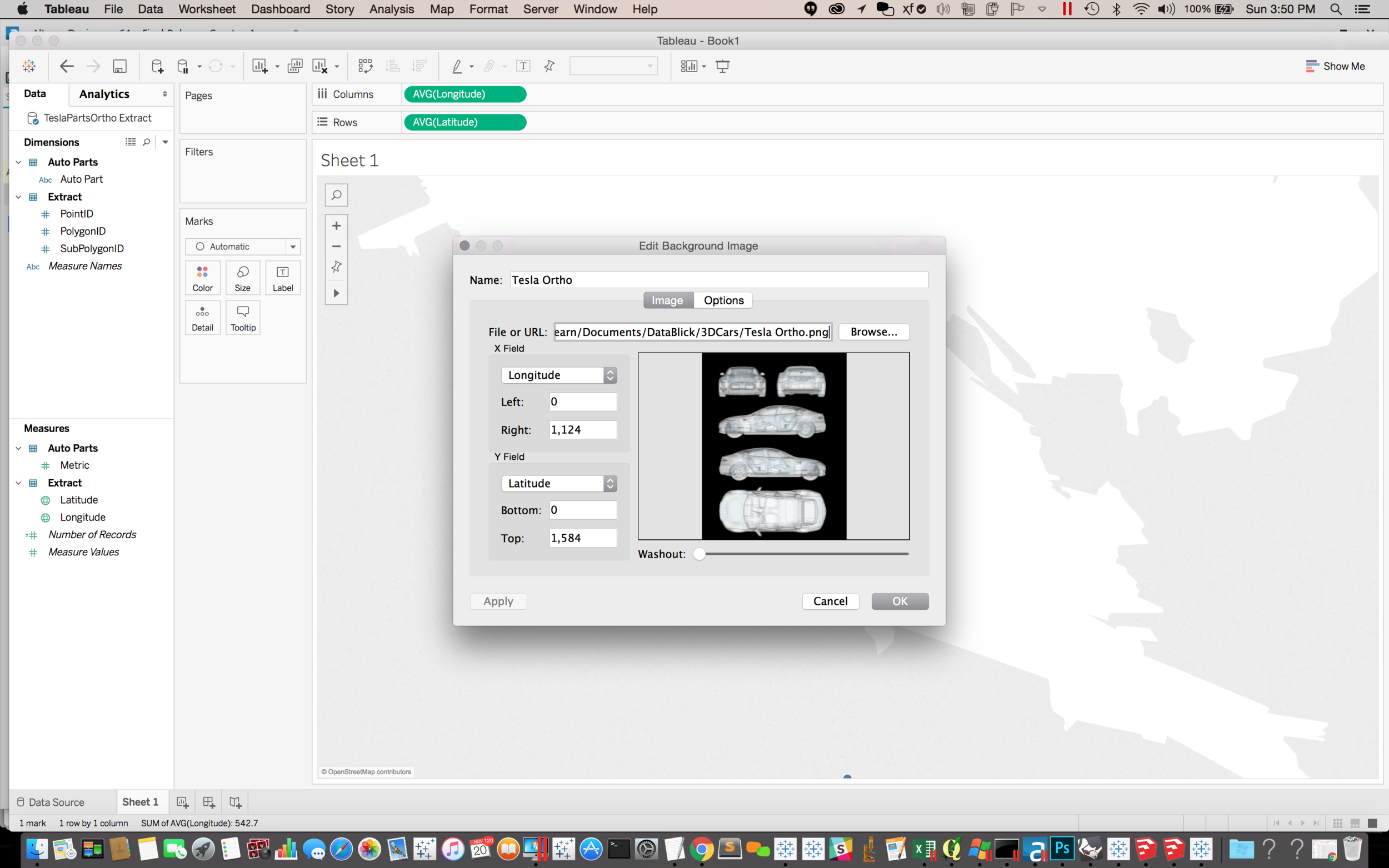The image size is (1389, 868).
Task: Open the Worksheet menu
Action: [207, 9]
